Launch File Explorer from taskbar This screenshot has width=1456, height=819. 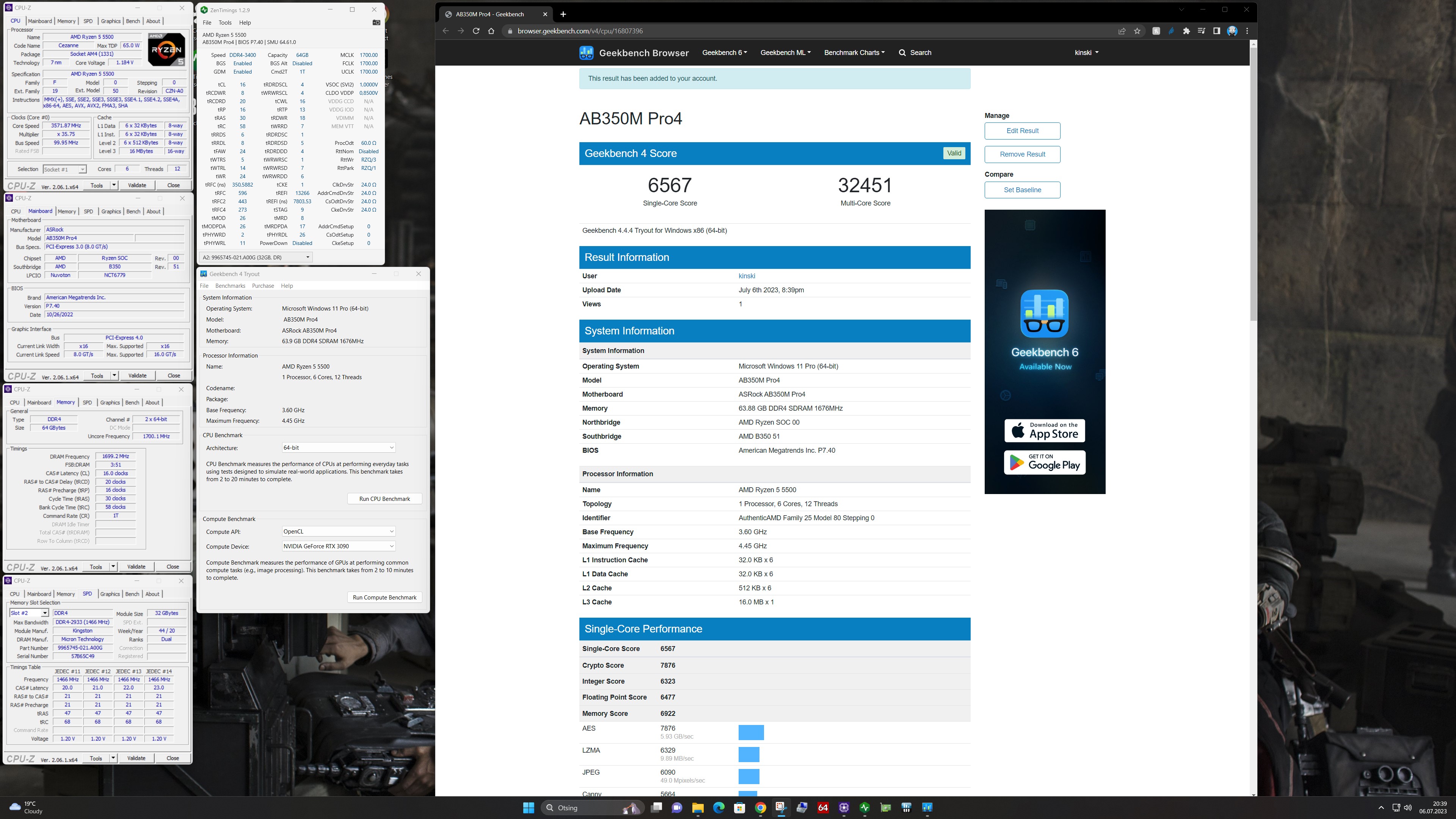click(x=698, y=808)
